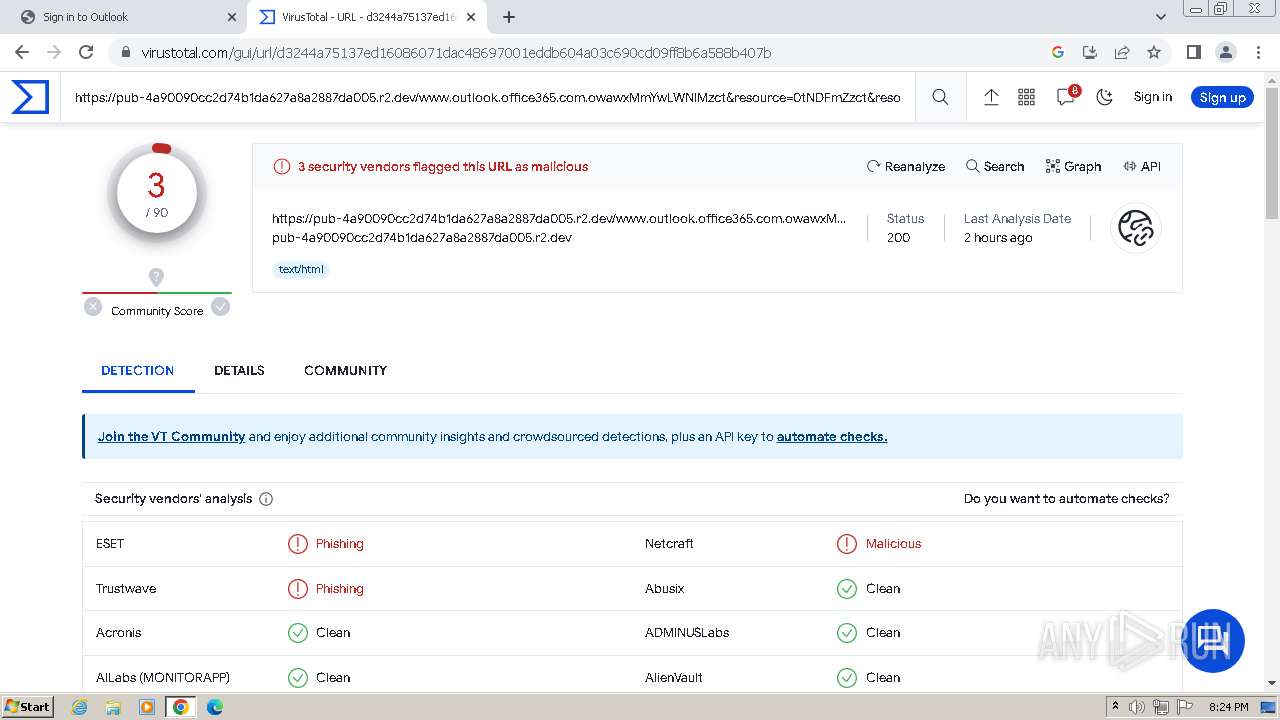Click the taskbar clock 8:24 PM
The image size is (1280, 720).
click(1229, 707)
